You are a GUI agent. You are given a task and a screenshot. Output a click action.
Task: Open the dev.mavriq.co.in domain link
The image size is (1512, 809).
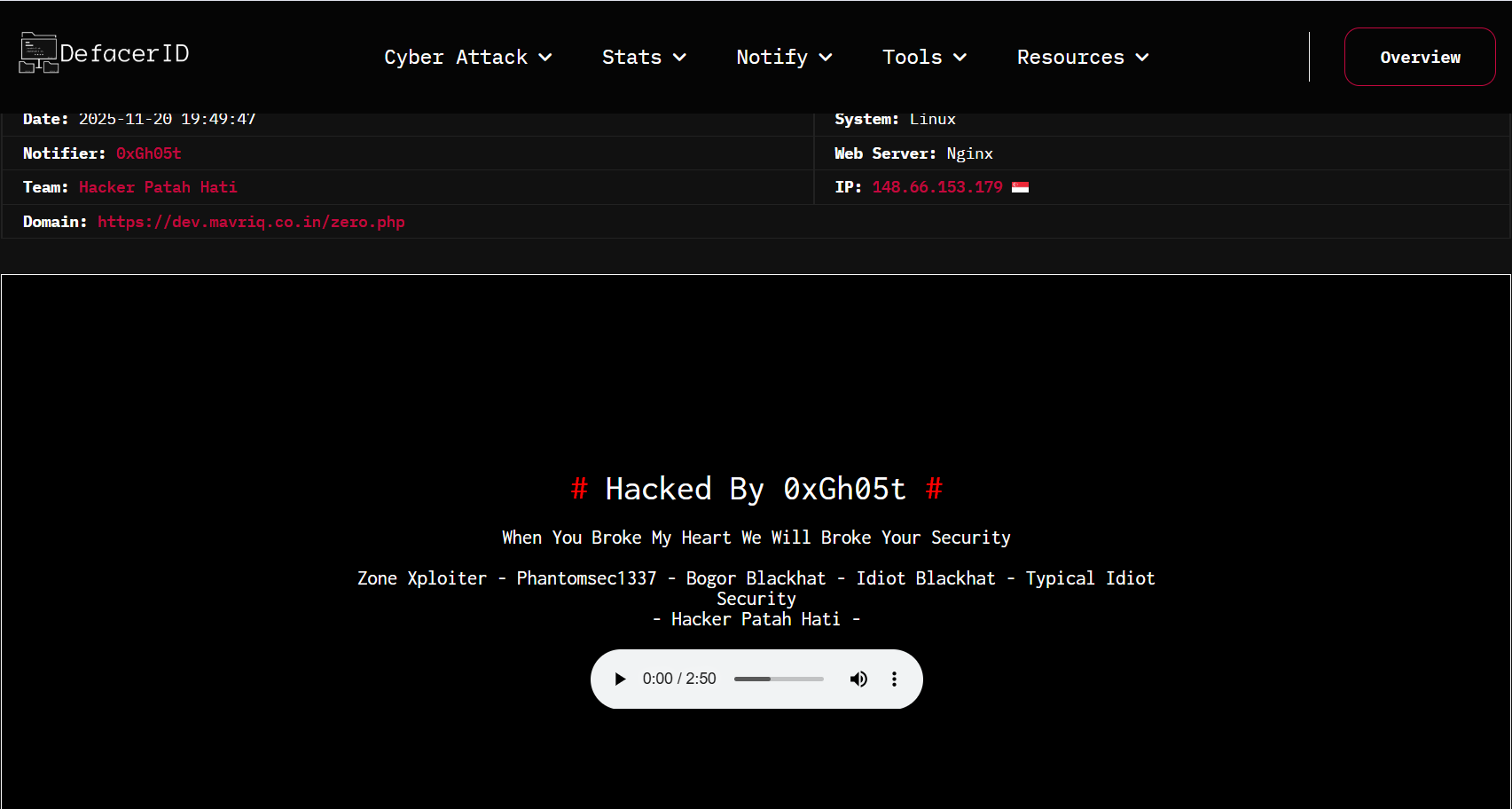click(x=251, y=222)
